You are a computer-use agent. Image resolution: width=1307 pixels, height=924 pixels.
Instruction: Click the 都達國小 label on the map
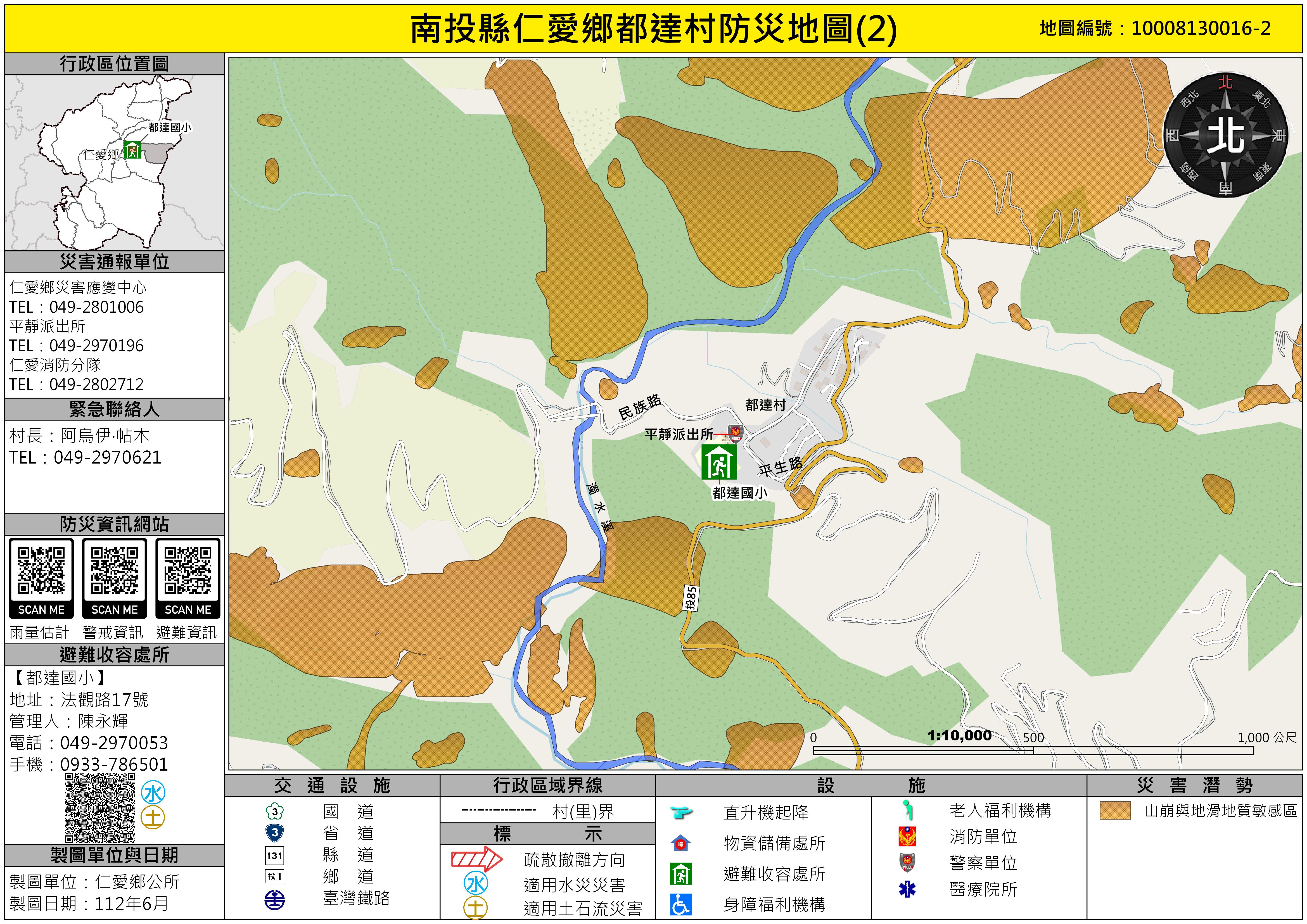point(739,493)
